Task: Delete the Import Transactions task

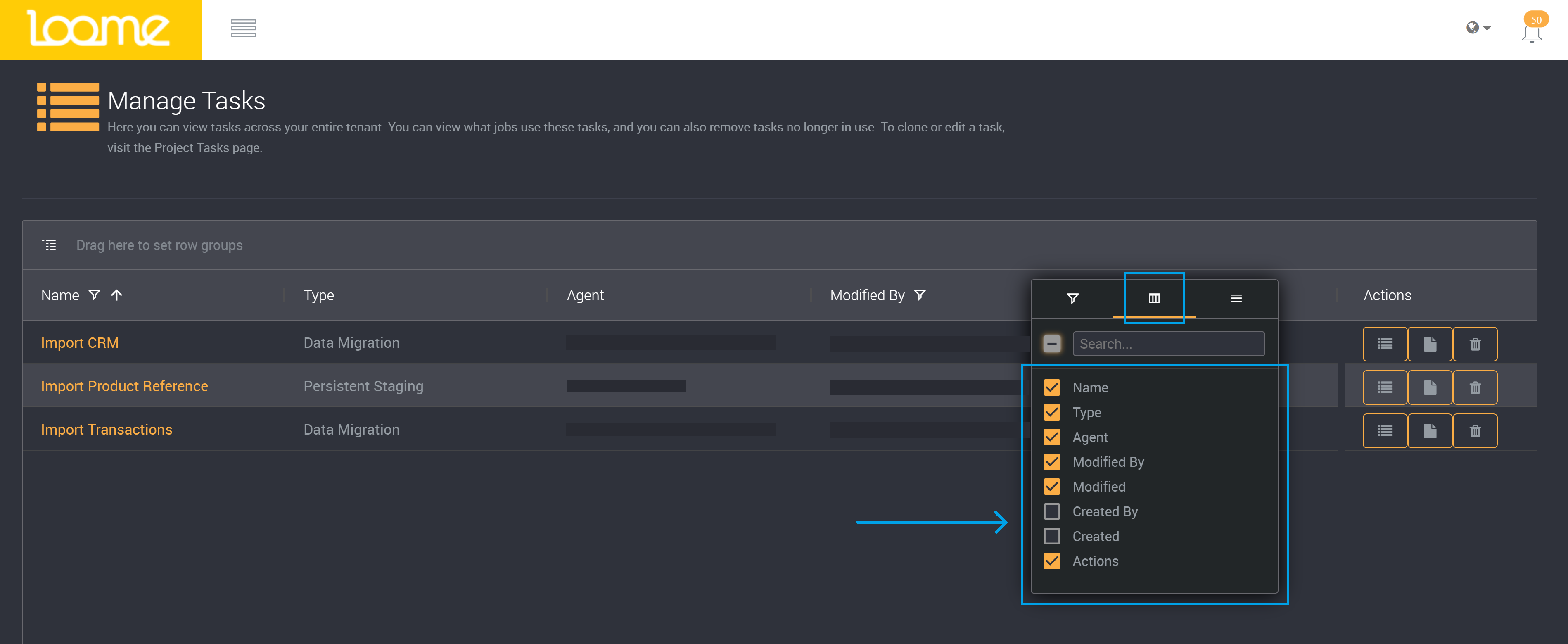Action: [1475, 431]
